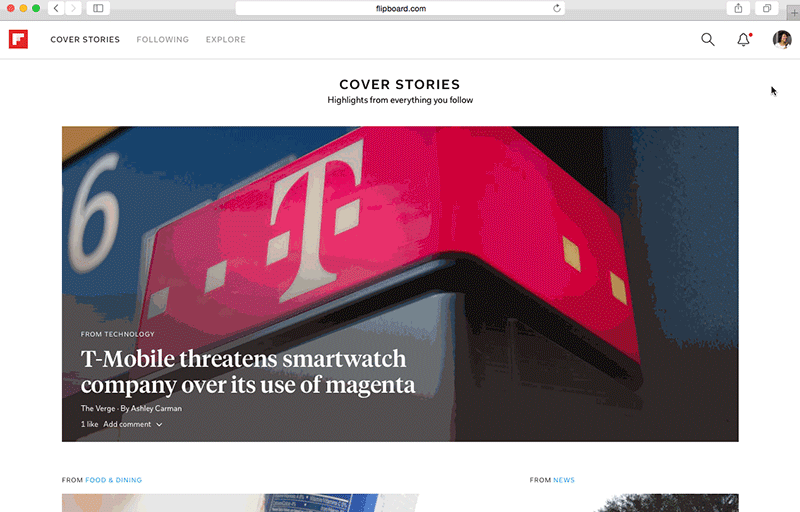Switch to the Following tab

pyautogui.click(x=163, y=39)
